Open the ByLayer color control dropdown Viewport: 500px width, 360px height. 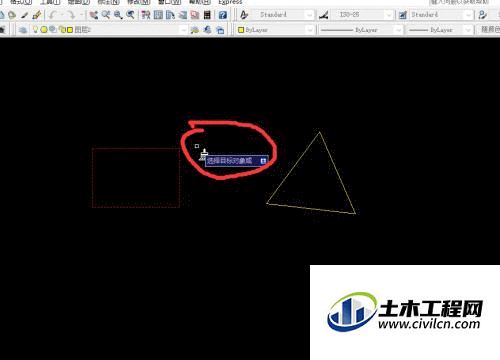(x=310, y=30)
